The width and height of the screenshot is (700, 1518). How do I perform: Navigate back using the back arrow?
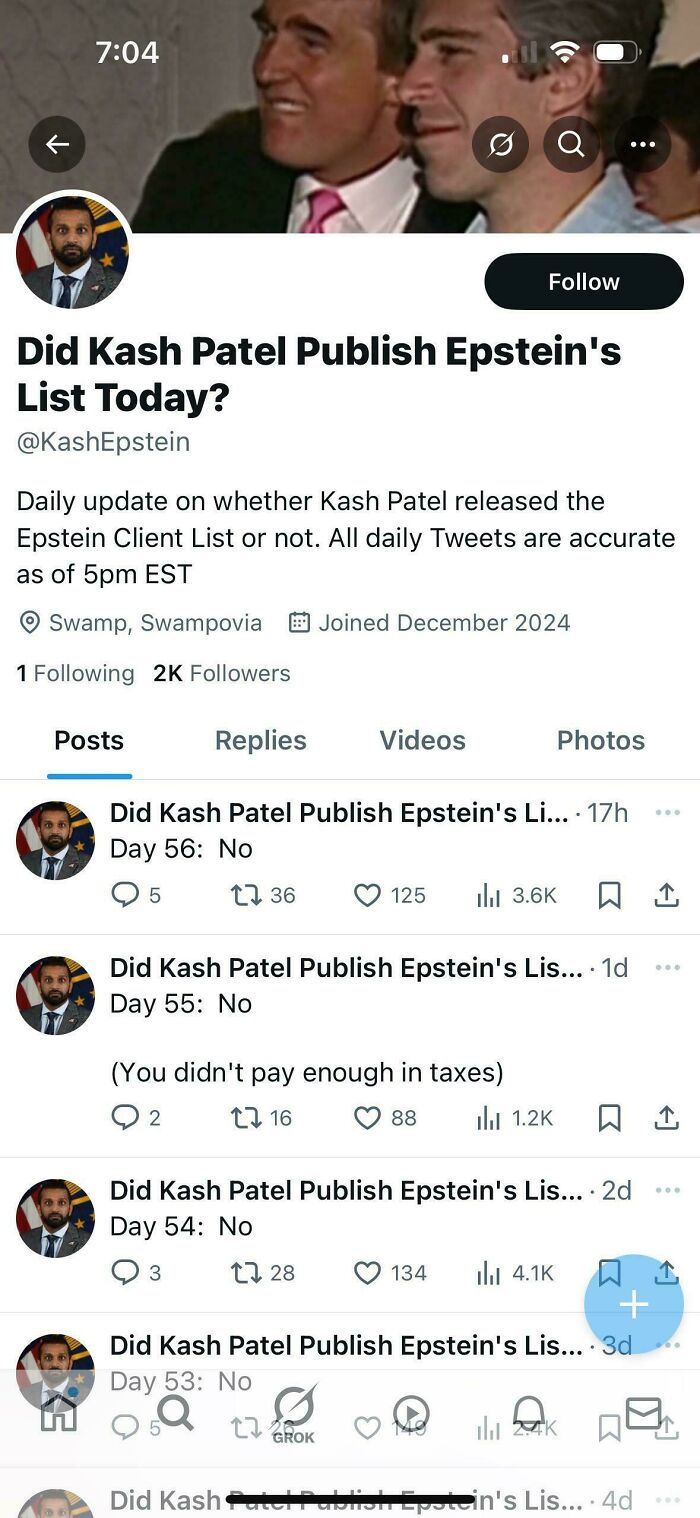[57, 144]
